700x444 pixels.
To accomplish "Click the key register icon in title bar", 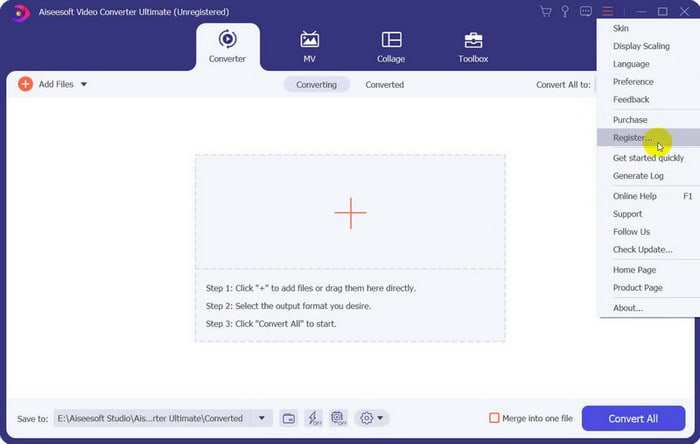I will click(565, 11).
